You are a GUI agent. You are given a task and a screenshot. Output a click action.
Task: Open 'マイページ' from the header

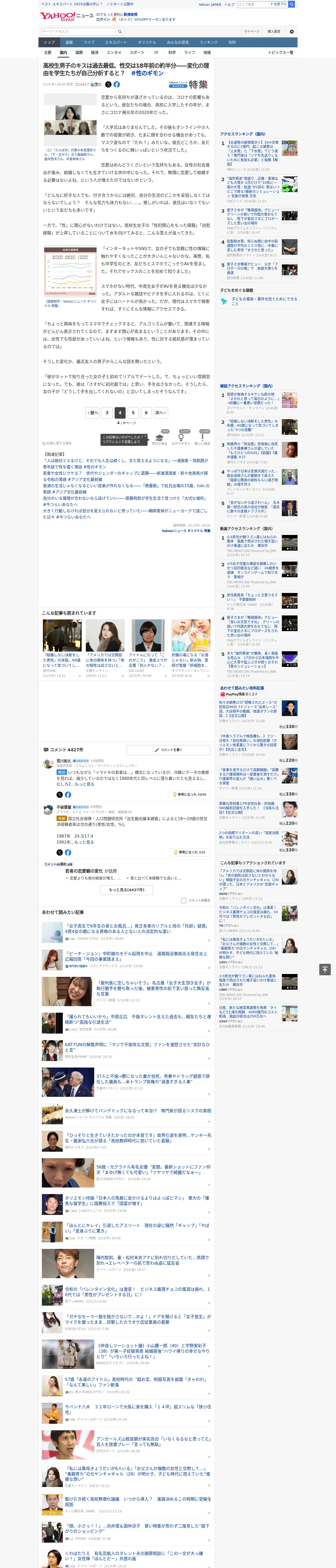click(252, 32)
